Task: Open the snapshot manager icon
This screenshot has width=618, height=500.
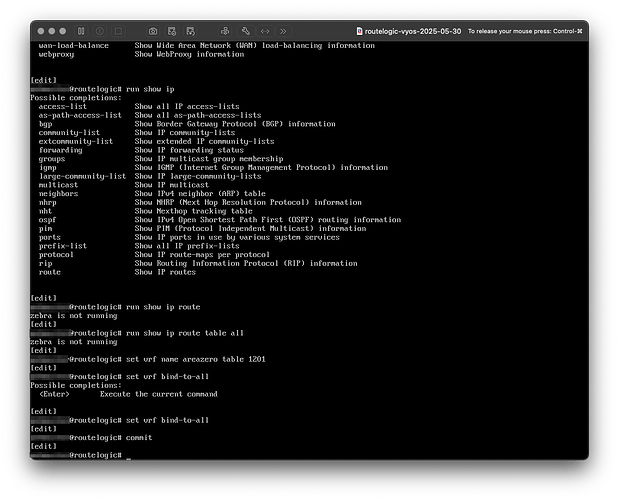Action: point(172,31)
